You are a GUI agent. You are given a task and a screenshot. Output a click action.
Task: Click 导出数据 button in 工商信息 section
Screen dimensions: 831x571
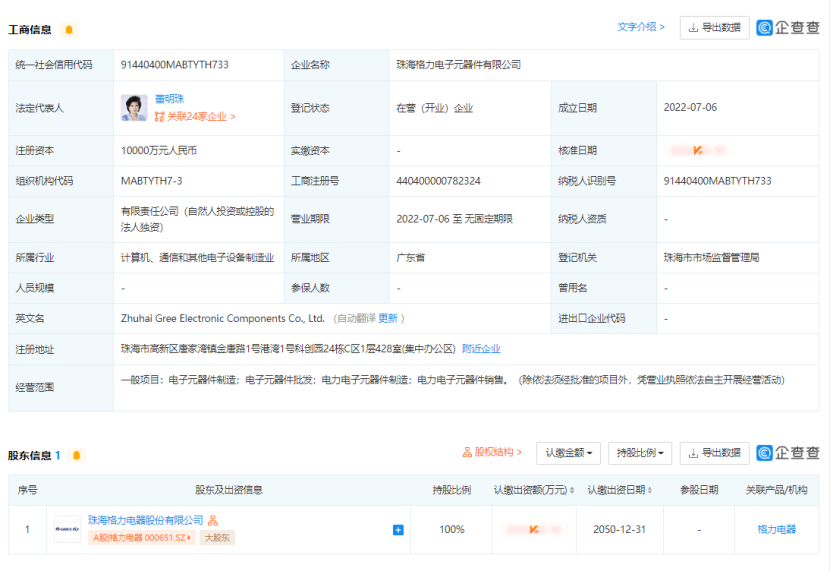click(714, 28)
